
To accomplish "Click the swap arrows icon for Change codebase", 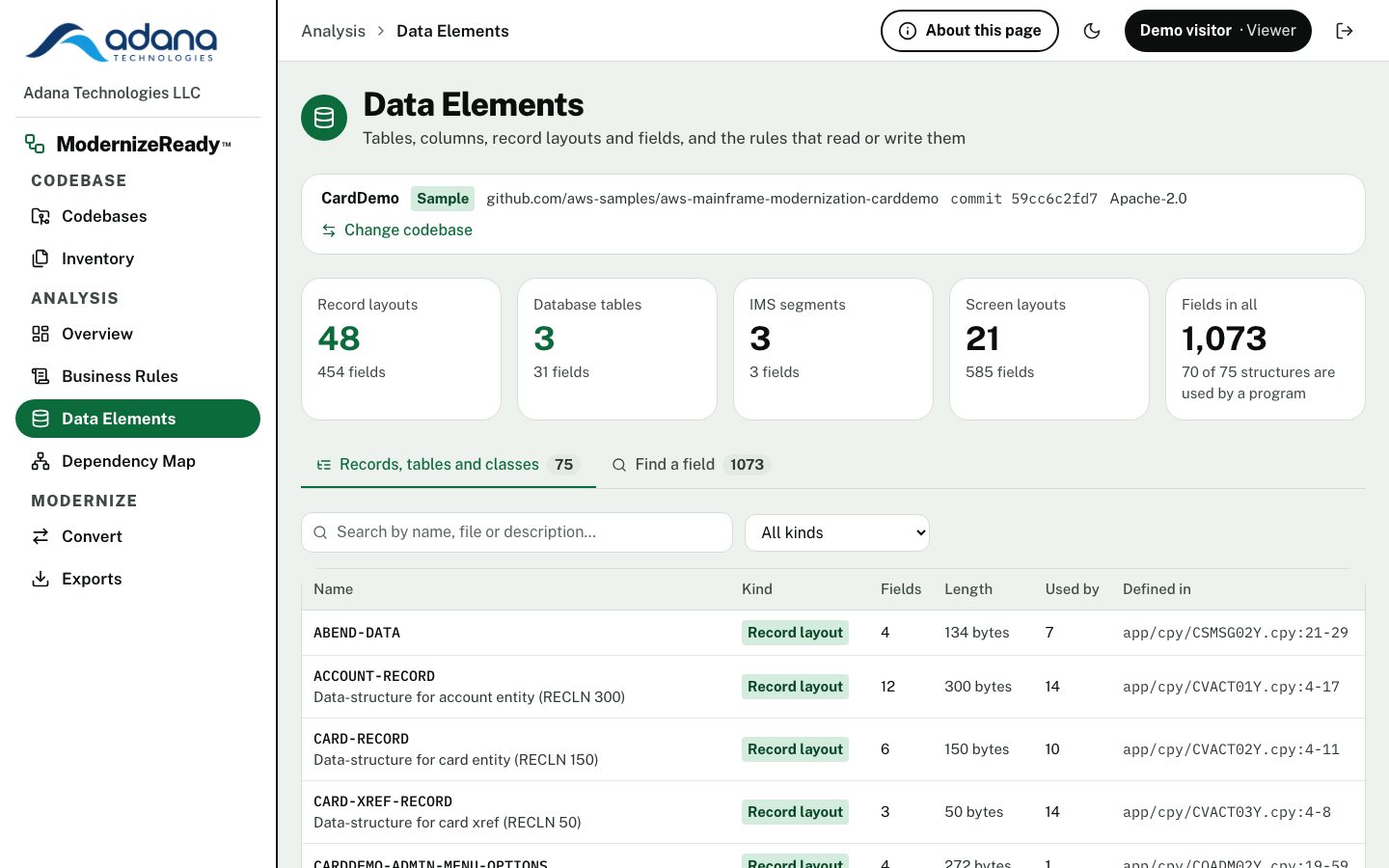I will tap(329, 231).
